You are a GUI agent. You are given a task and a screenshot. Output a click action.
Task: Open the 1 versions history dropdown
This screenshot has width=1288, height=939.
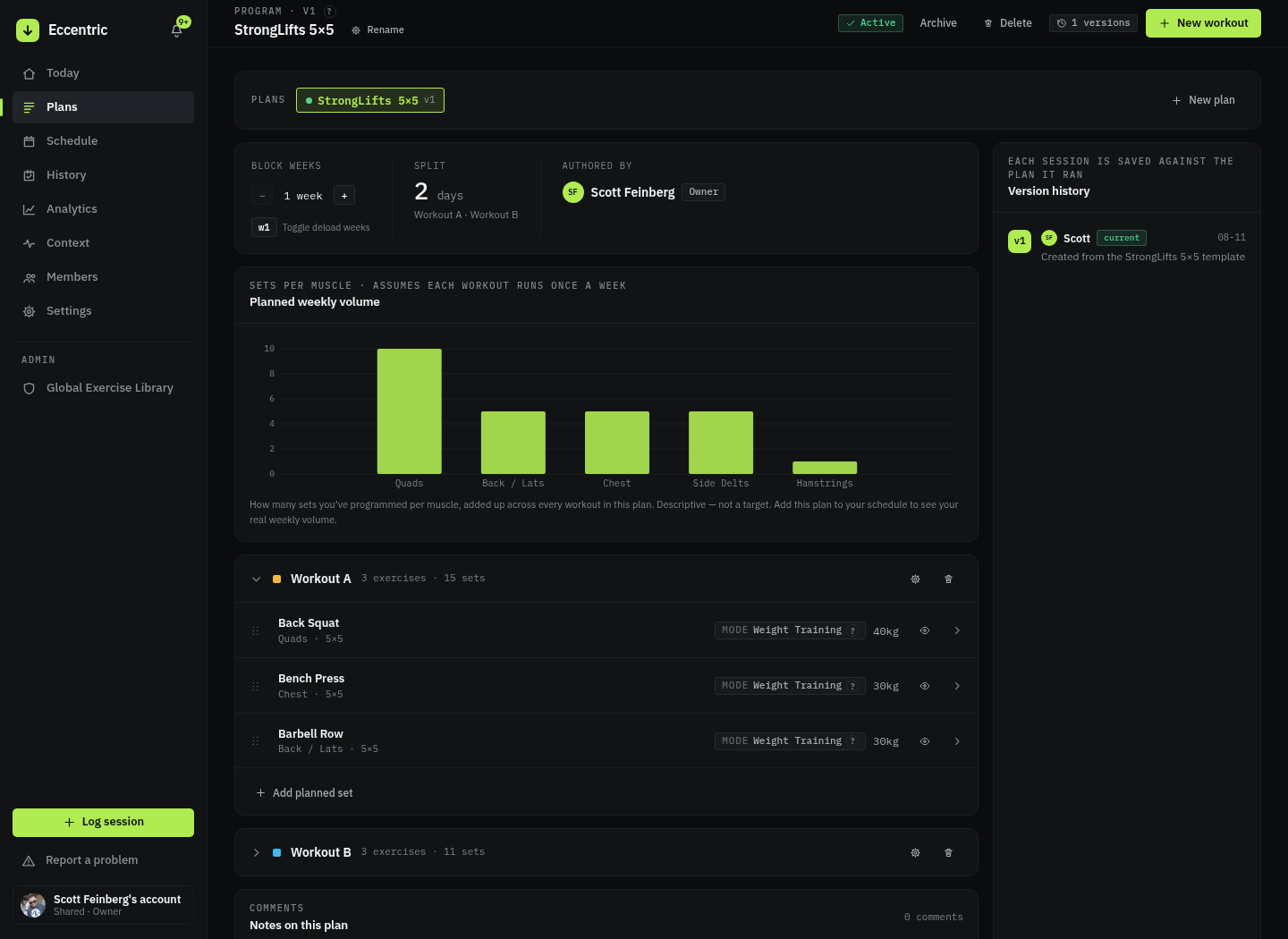1093,23
